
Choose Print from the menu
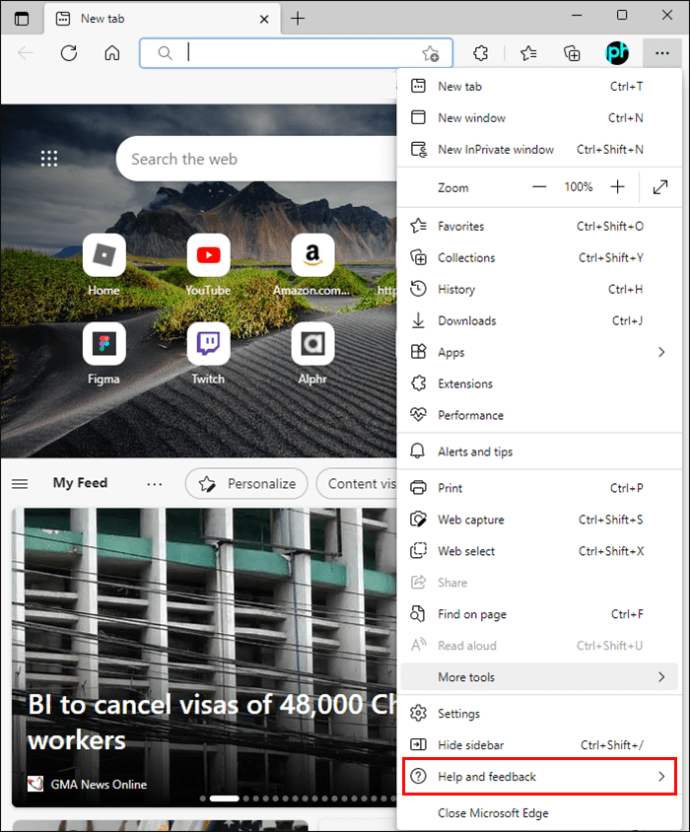pos(539,488)
